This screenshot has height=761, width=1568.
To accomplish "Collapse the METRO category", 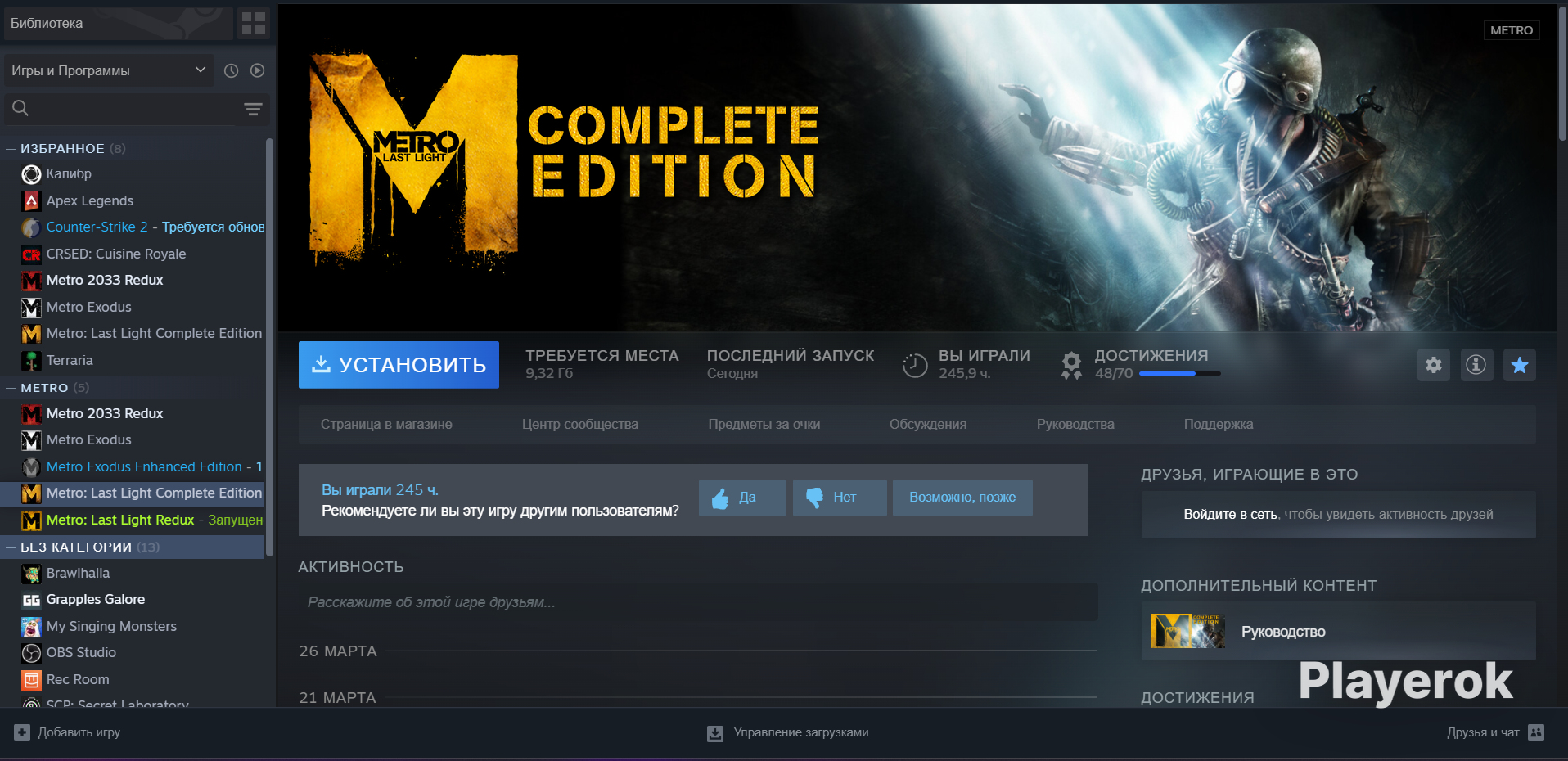I will [11, 388].
